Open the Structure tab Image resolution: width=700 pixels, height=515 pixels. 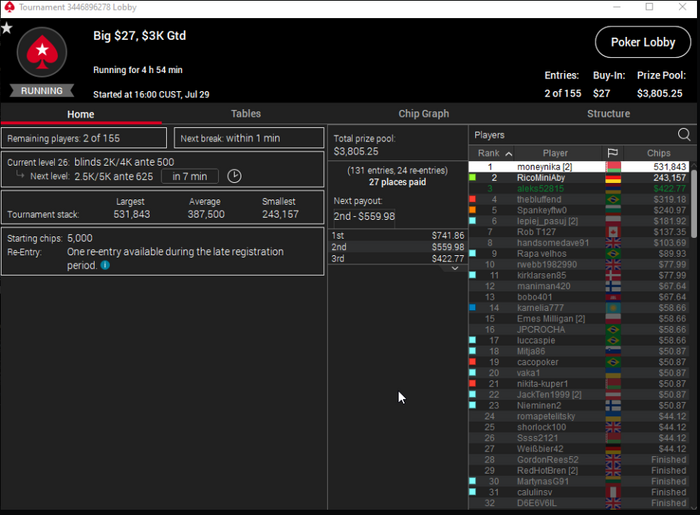tap(608, 114)
